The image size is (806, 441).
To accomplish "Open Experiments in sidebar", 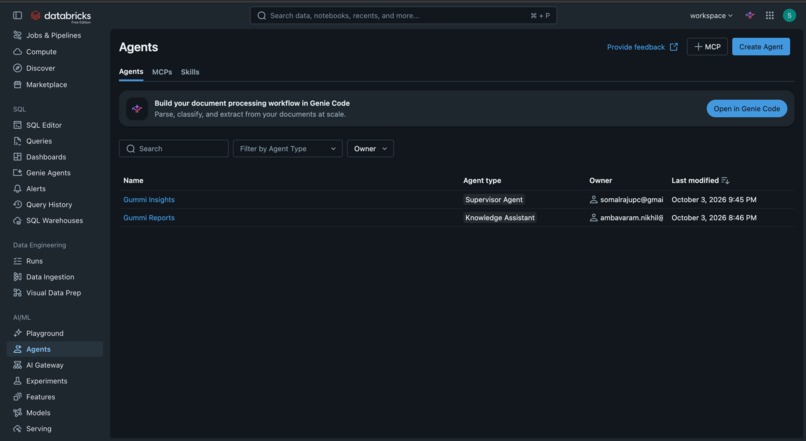I will coord(46,381).
